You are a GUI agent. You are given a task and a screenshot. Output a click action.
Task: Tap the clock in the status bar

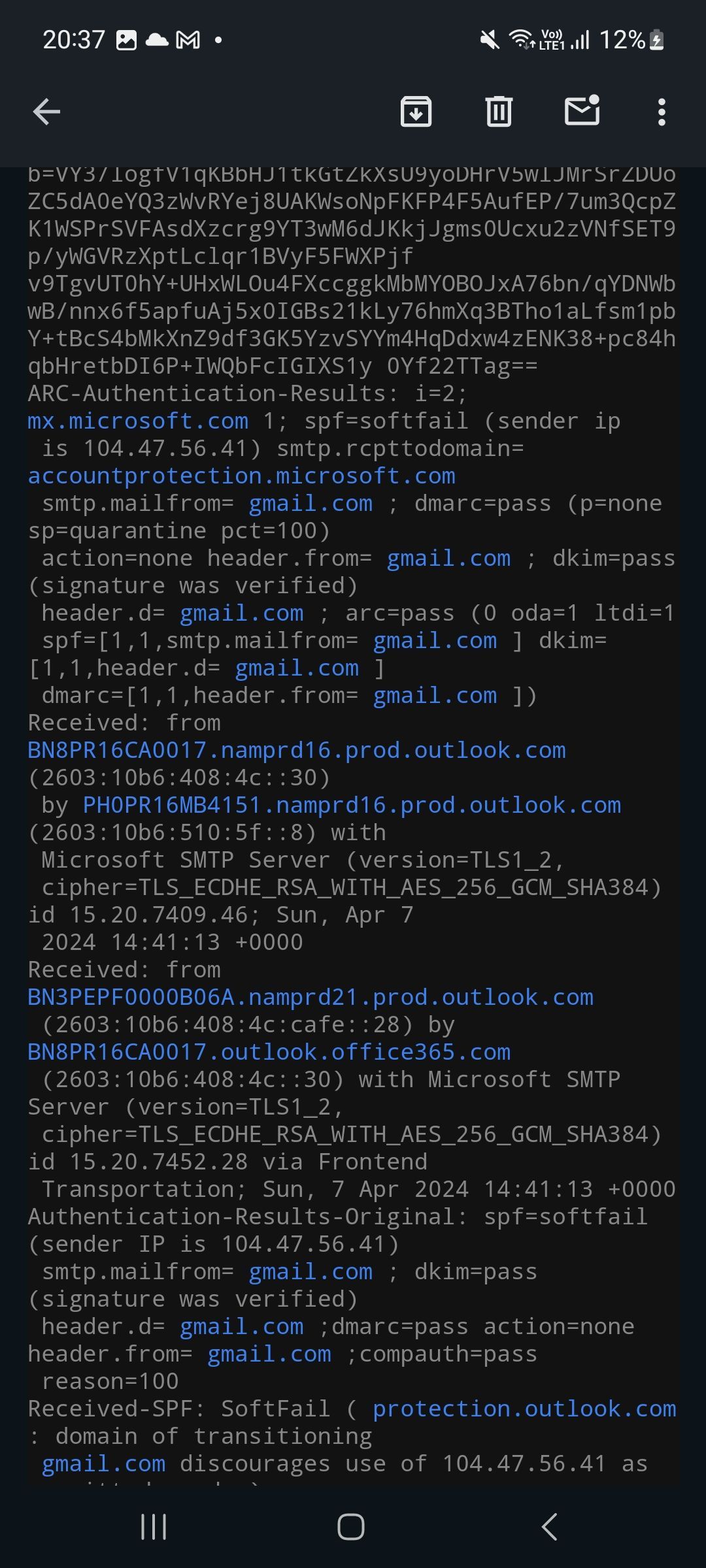73,41
